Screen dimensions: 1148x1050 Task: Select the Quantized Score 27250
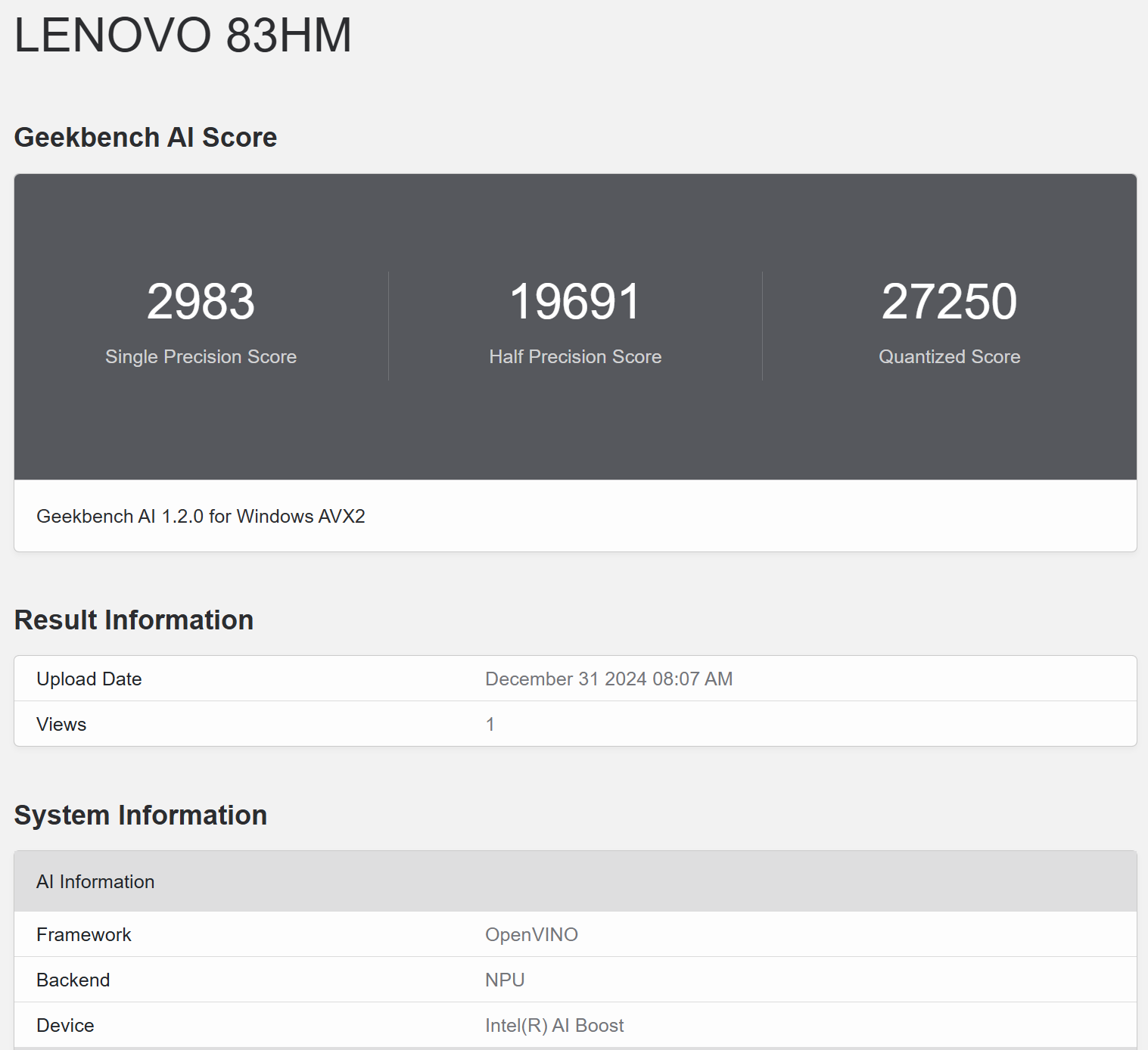[950, 300]
